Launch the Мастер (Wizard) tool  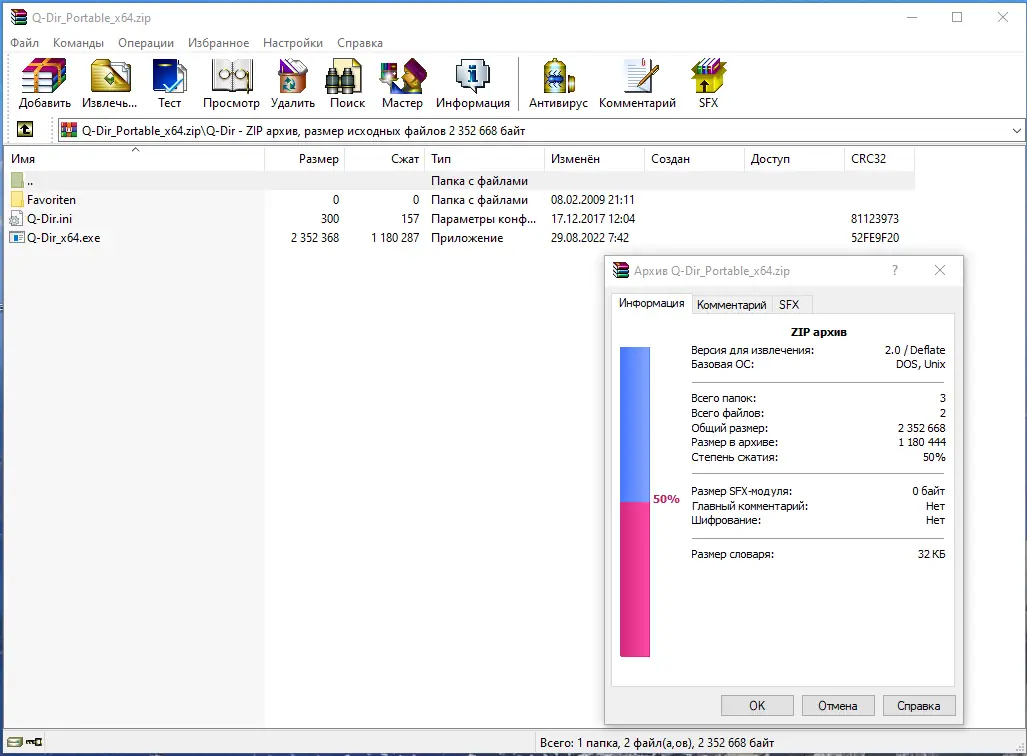(x=402, y=83)
